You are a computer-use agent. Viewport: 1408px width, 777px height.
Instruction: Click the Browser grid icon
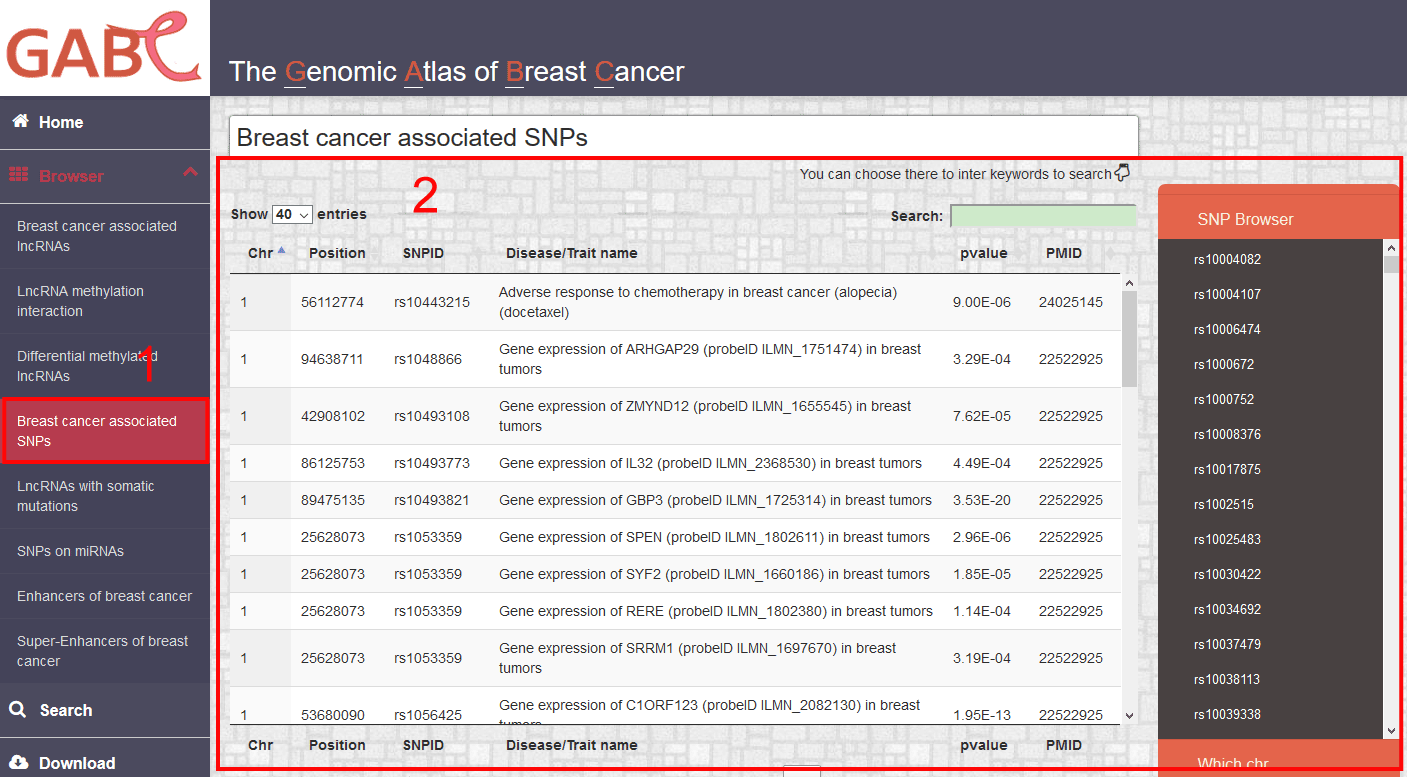click(19, 175)
